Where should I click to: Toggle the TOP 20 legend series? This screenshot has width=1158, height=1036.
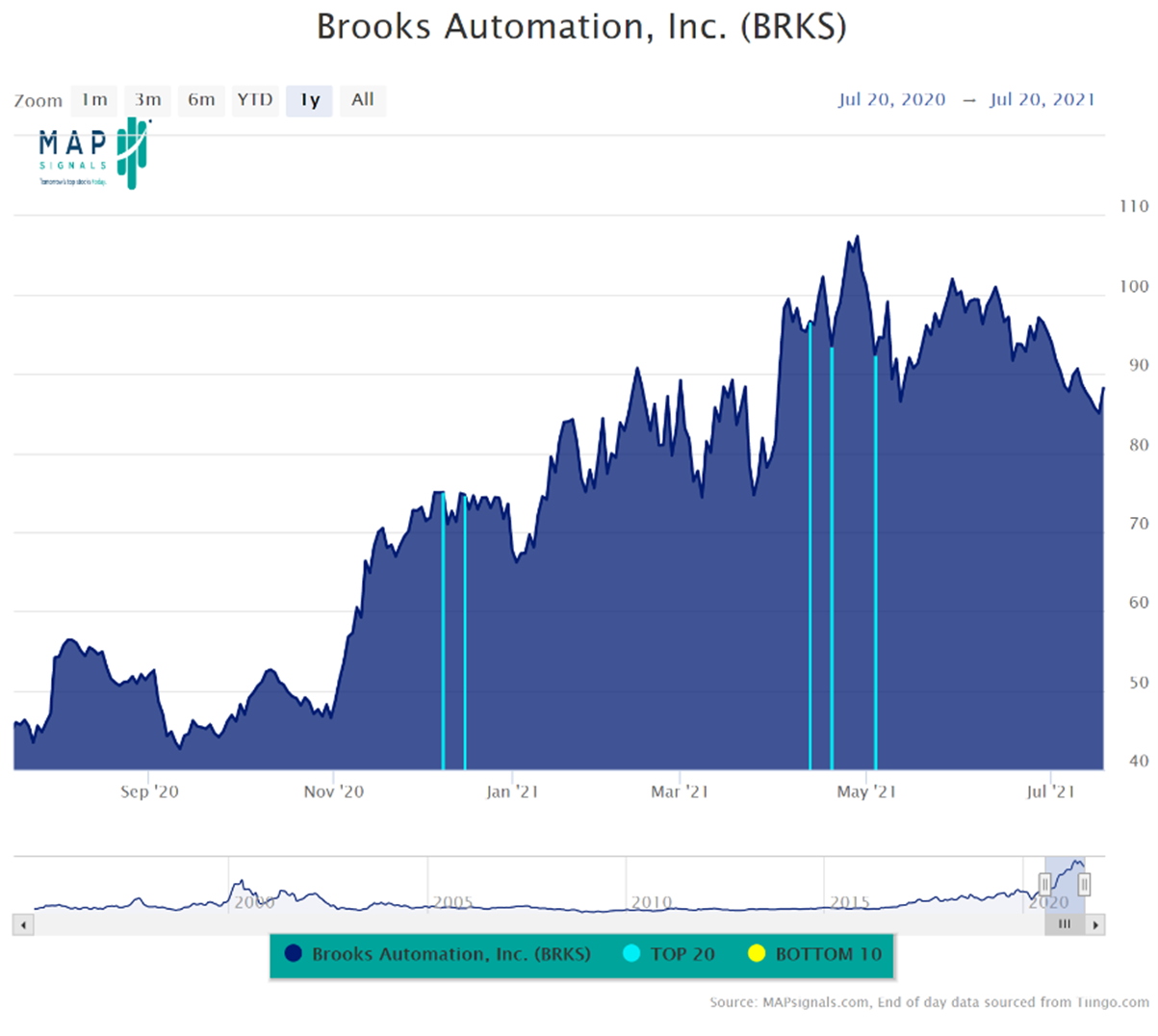click(669, 954)
